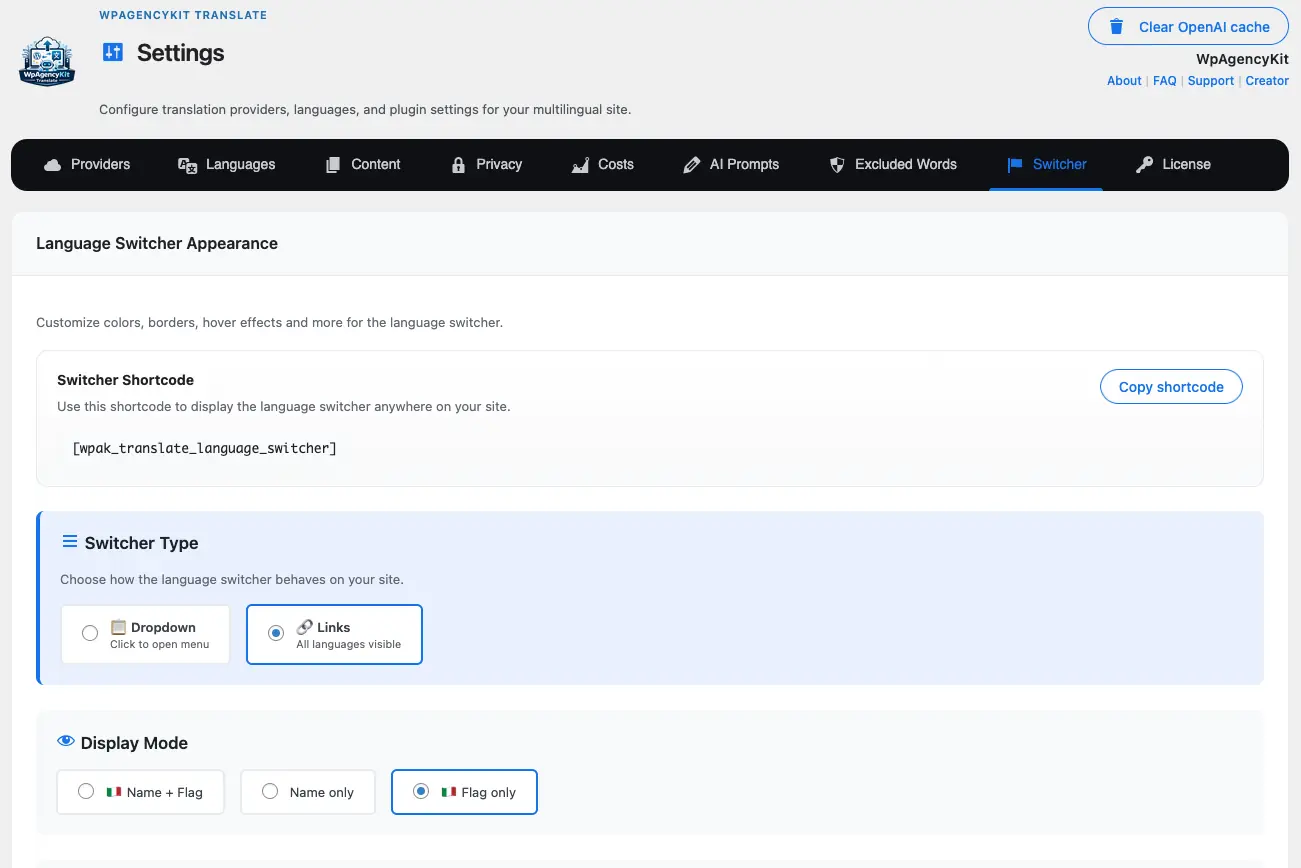Open the License tab
Viewport: 1301px width, 868px height.
[x=1173, y=165]
